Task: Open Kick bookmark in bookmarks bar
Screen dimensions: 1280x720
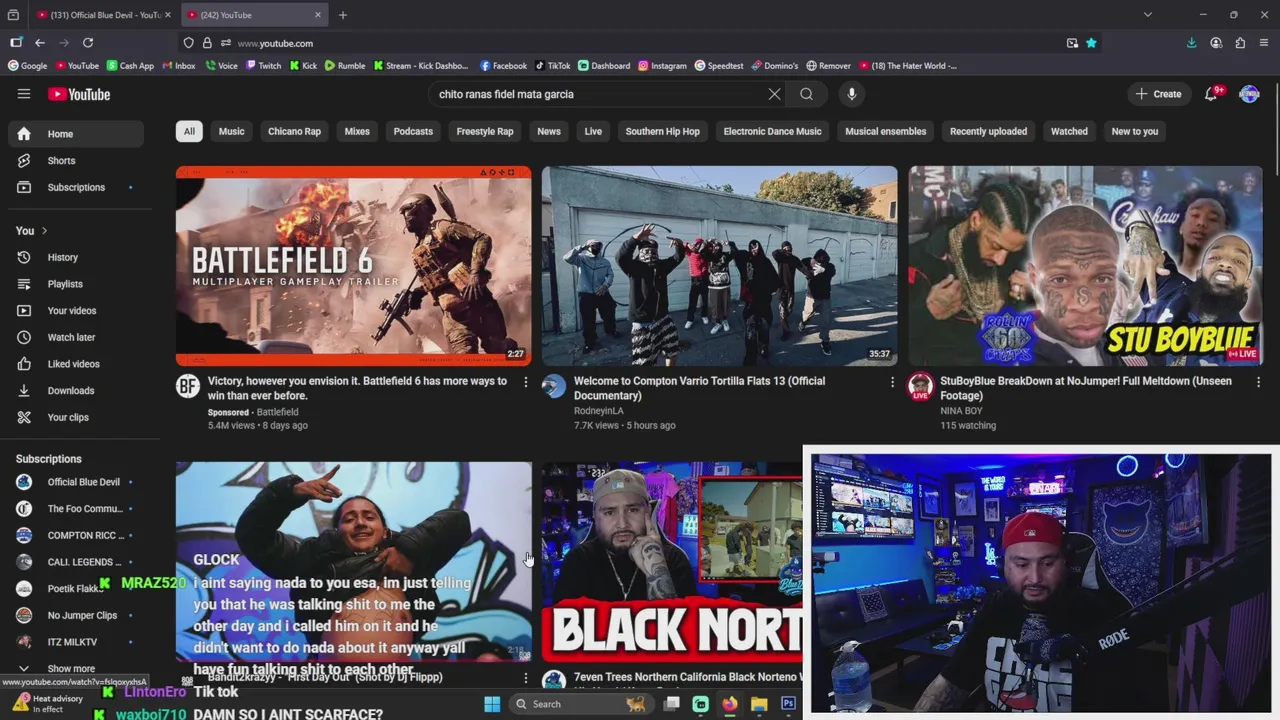Action: point(303,66)
